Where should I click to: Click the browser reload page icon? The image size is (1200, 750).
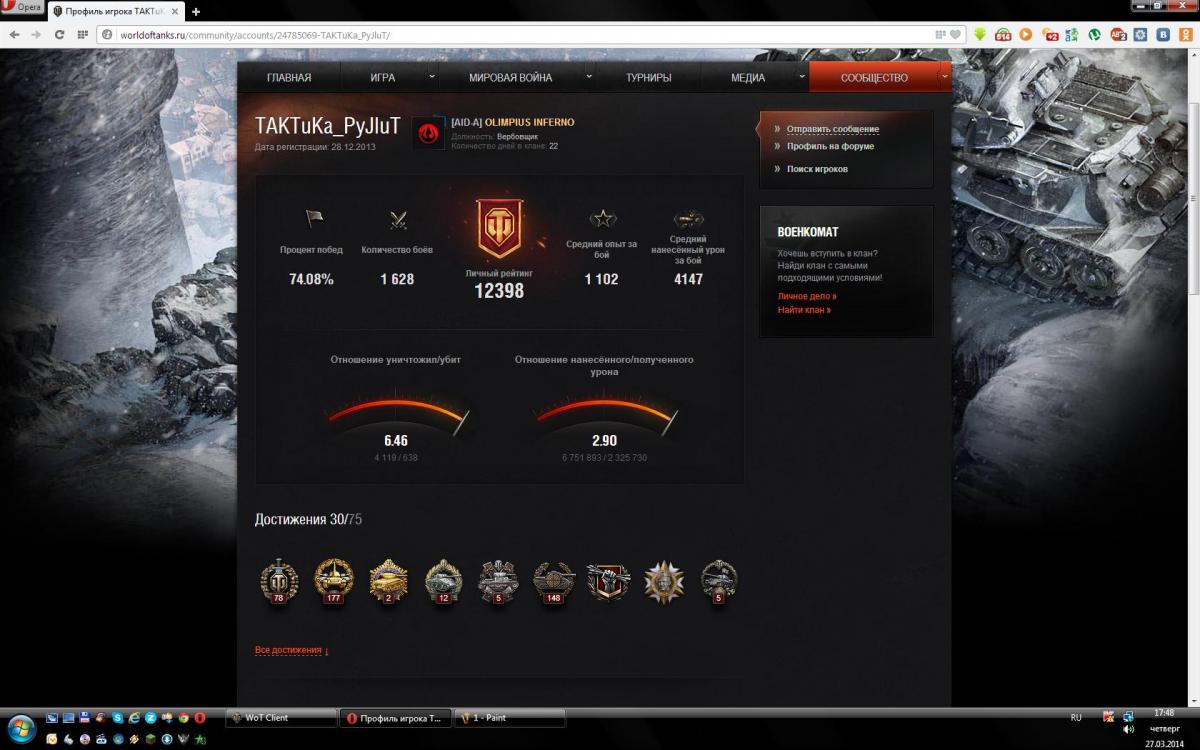pyautogui.click(x=59, y=34)
